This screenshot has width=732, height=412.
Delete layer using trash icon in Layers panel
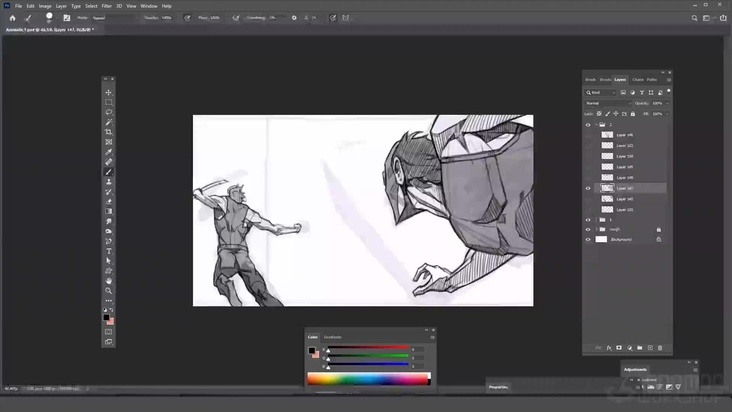(x=660, y=347)
